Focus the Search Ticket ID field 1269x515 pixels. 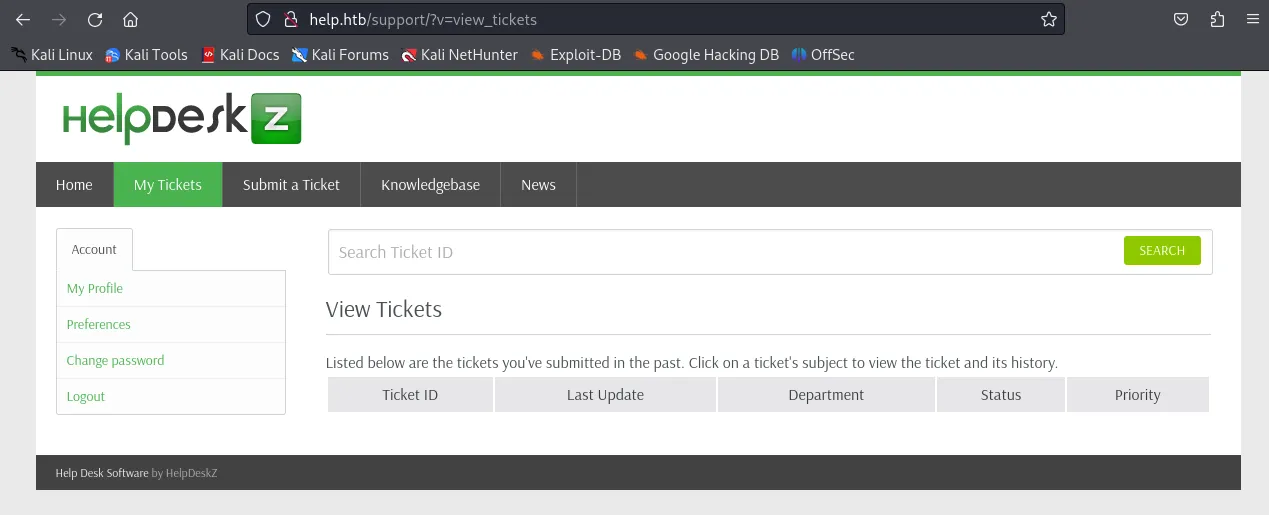click(726, 252)
